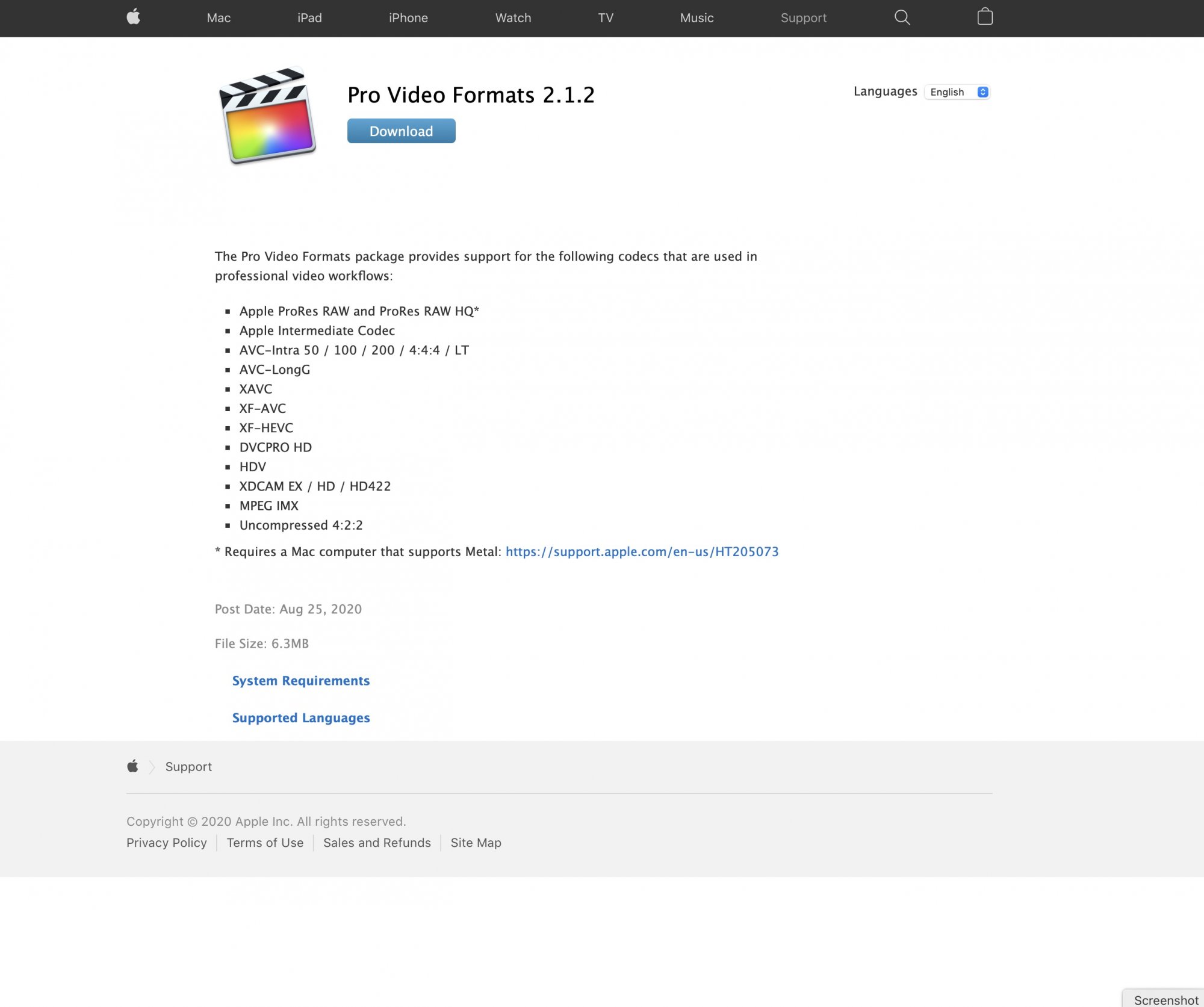The width and height of the screenshot is (1204, 1007).
Task: Click the XAVC list item
Action: [256, 389]
